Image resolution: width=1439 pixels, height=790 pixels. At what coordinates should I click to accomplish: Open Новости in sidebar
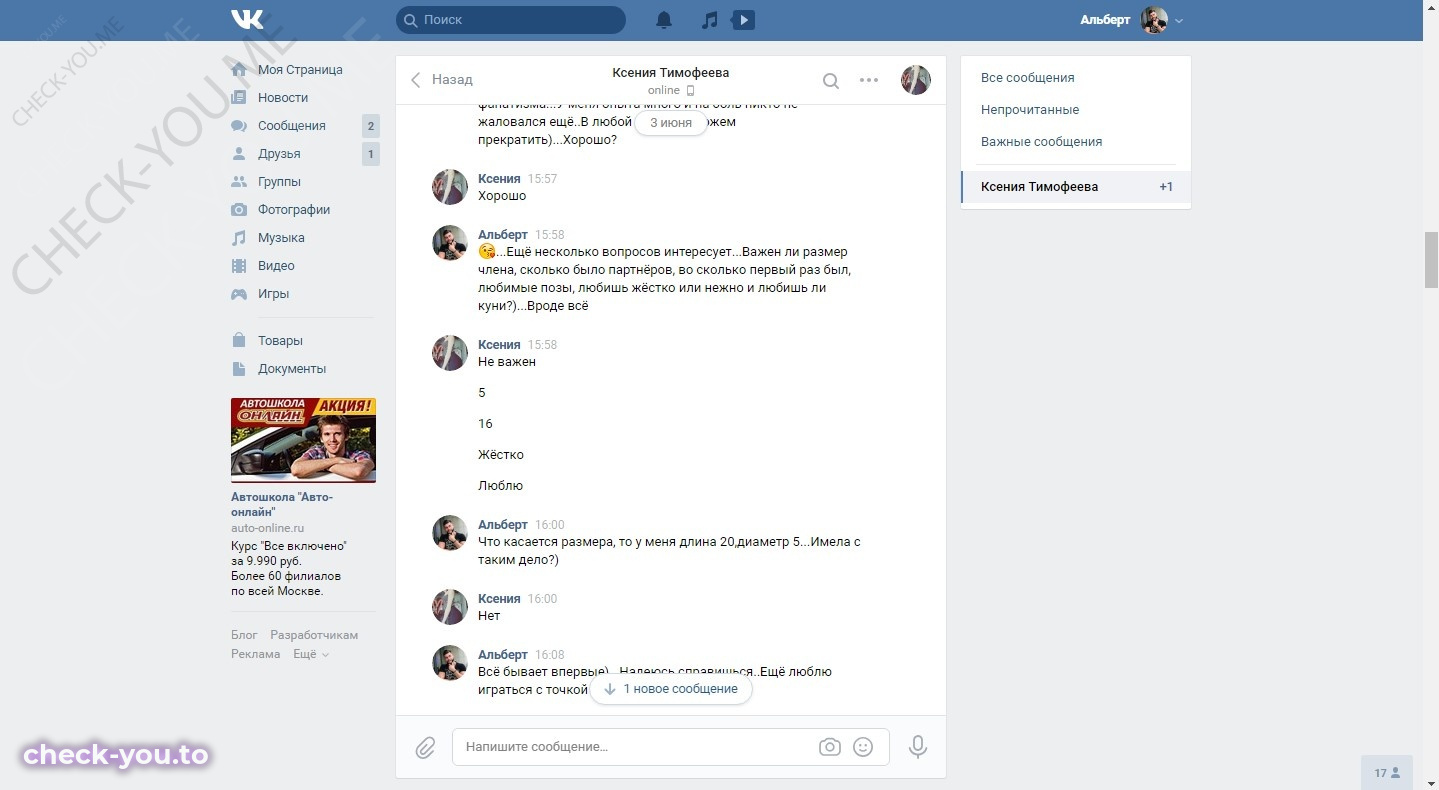pos(283,98)
